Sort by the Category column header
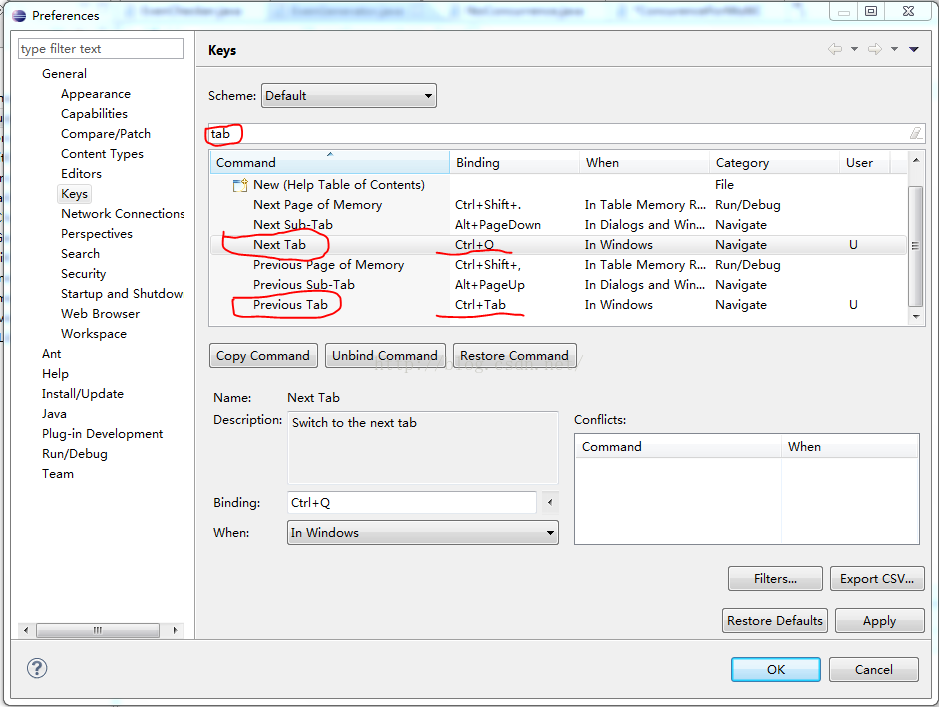 774,162
